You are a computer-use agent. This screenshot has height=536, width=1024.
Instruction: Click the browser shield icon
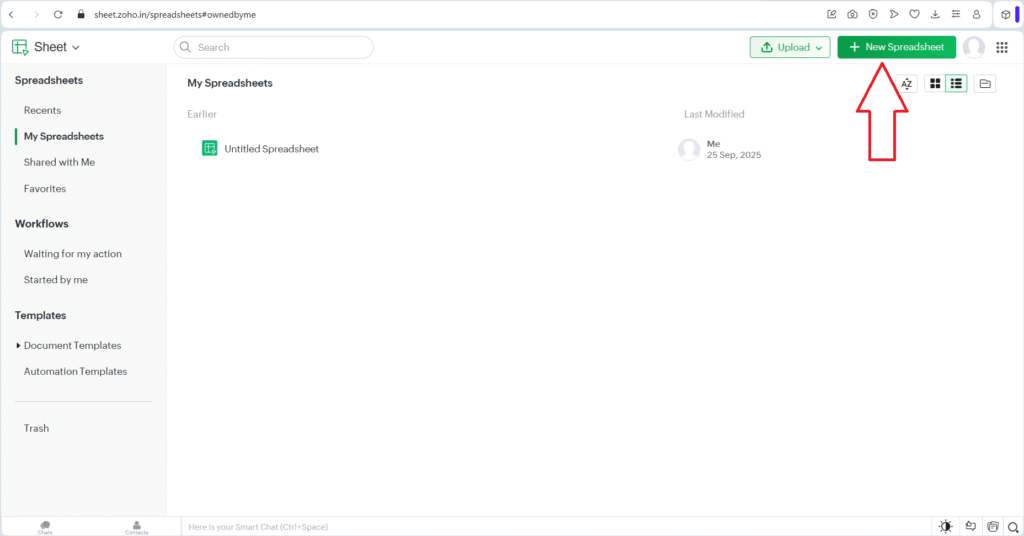(x=873, y=14)
